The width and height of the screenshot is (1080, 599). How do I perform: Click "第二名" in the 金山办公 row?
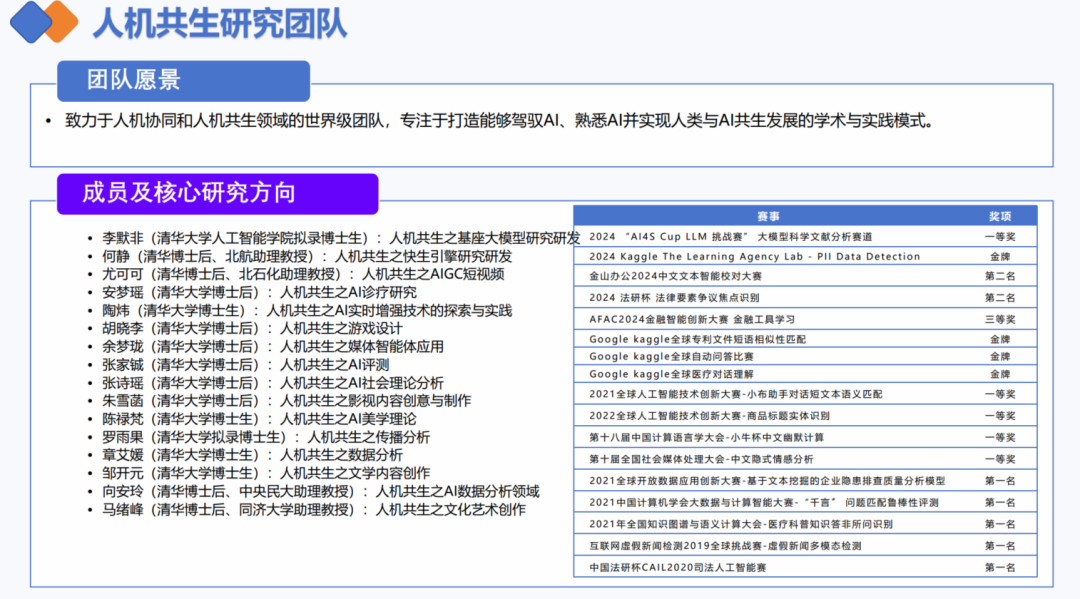tap(1000, 276)
